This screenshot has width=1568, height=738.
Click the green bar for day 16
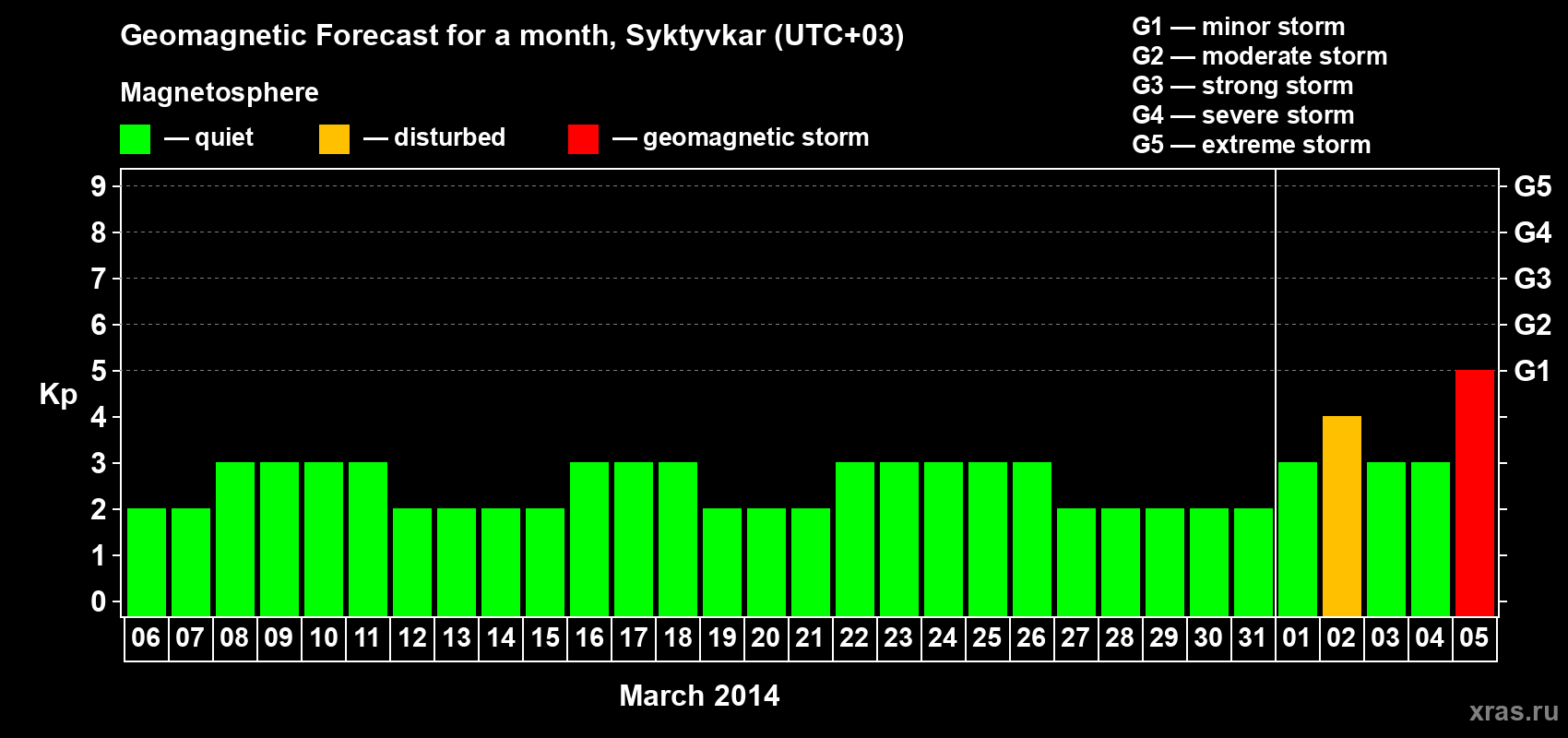point(589,539)
